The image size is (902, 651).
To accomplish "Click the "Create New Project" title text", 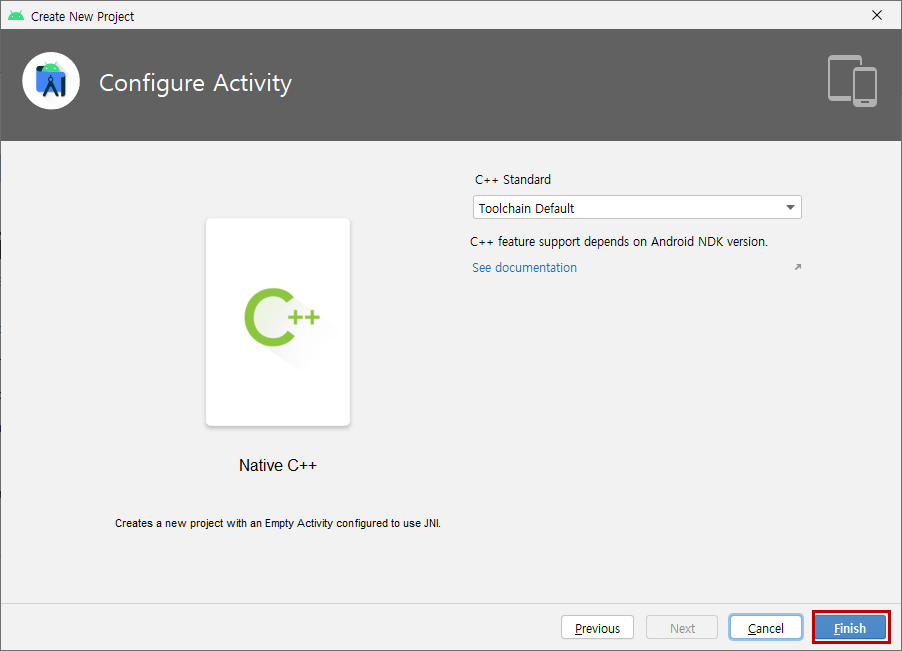I will pyautogui.click(x=82, y=17).
